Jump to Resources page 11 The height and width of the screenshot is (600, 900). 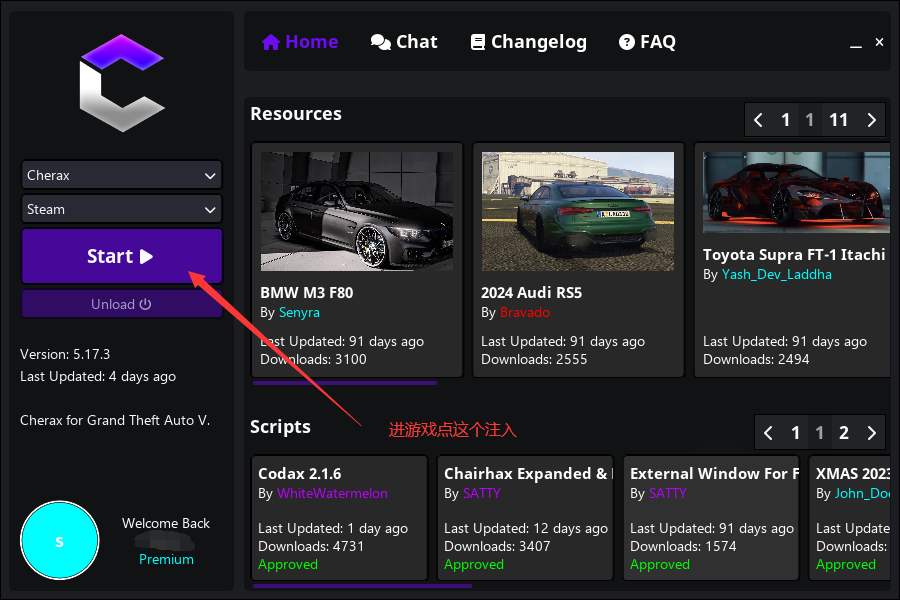click(838, 120)
